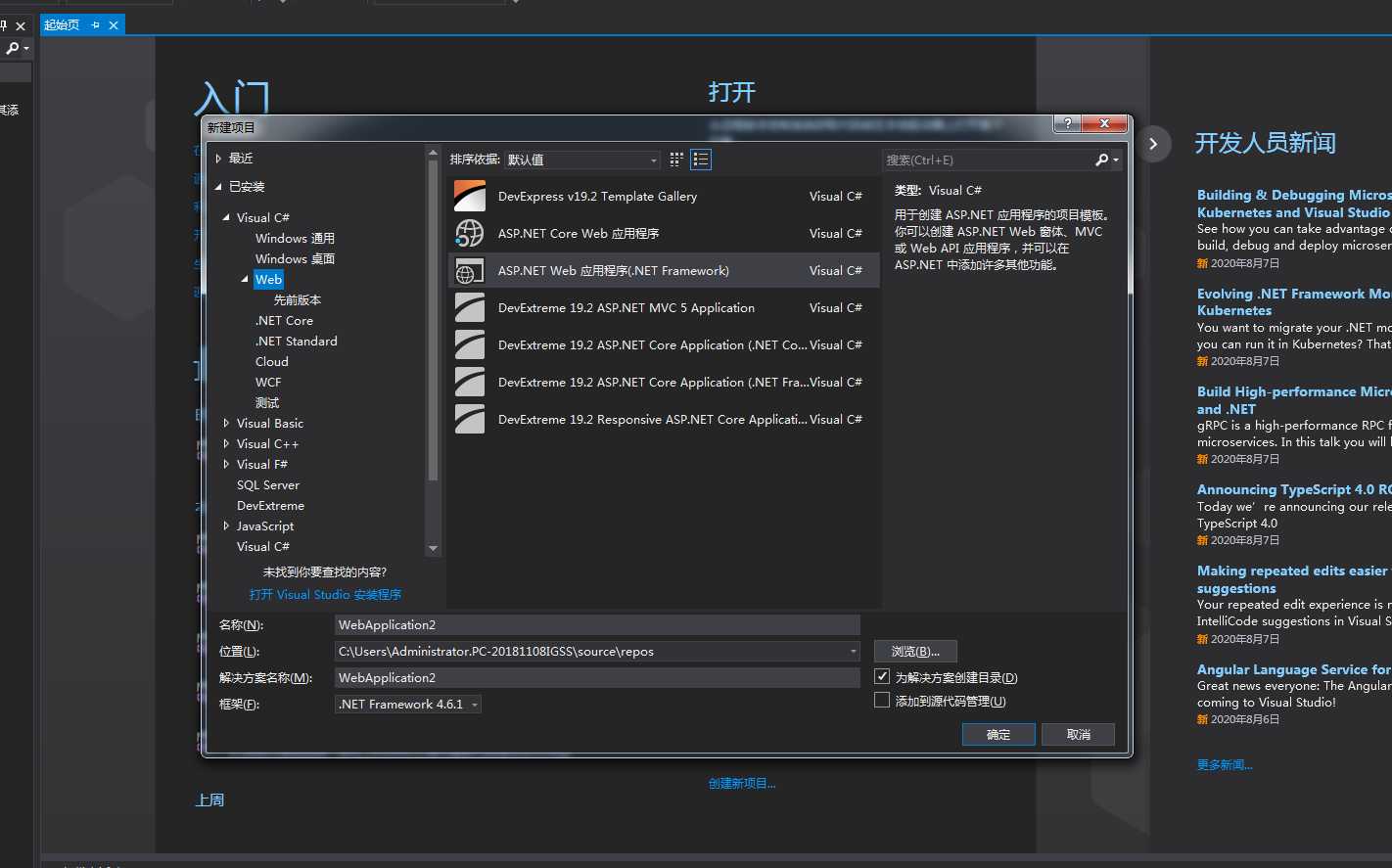Toggle create directory for solution checkbox

[882, 676]
